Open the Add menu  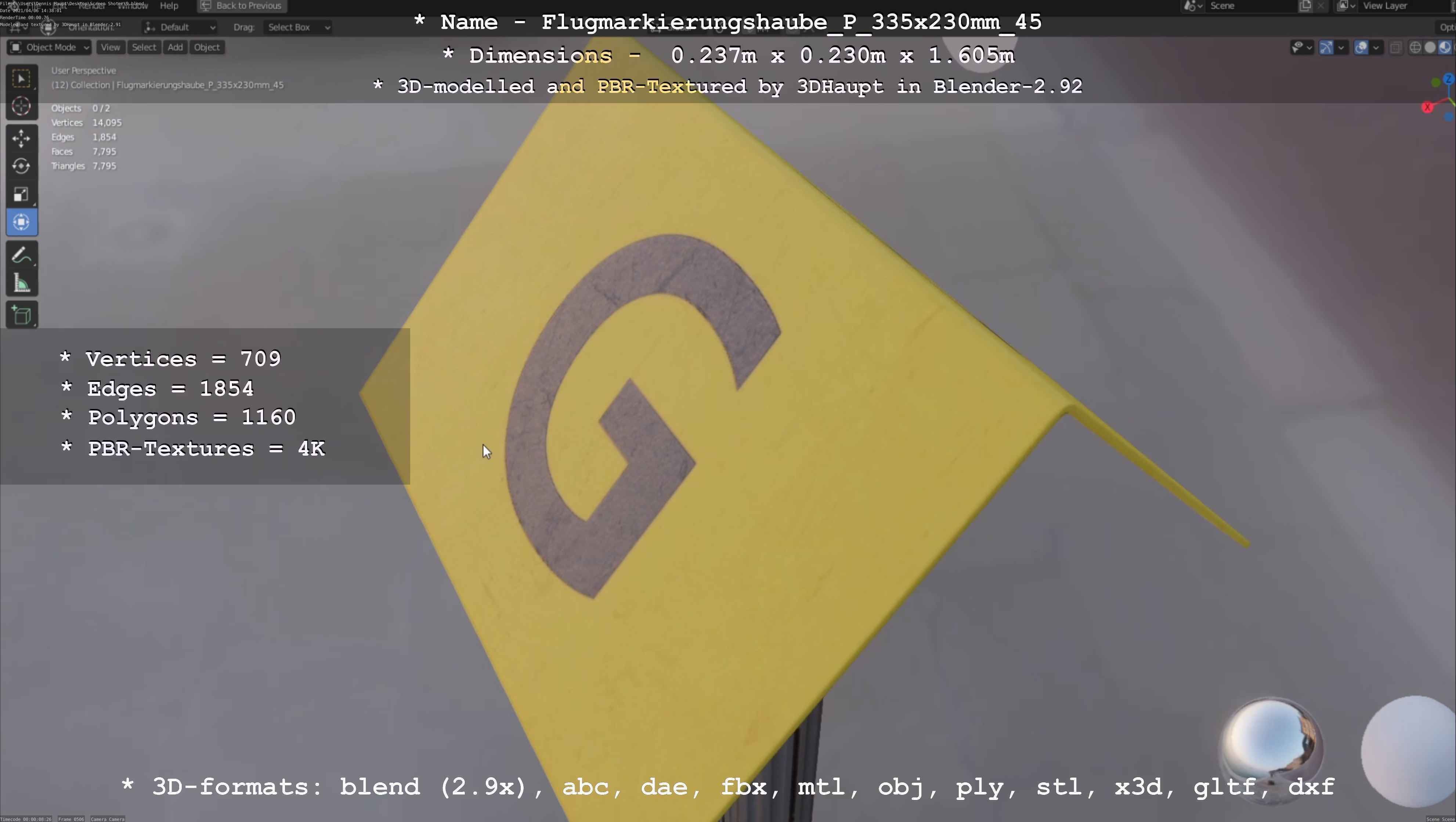tap(175, 47)
